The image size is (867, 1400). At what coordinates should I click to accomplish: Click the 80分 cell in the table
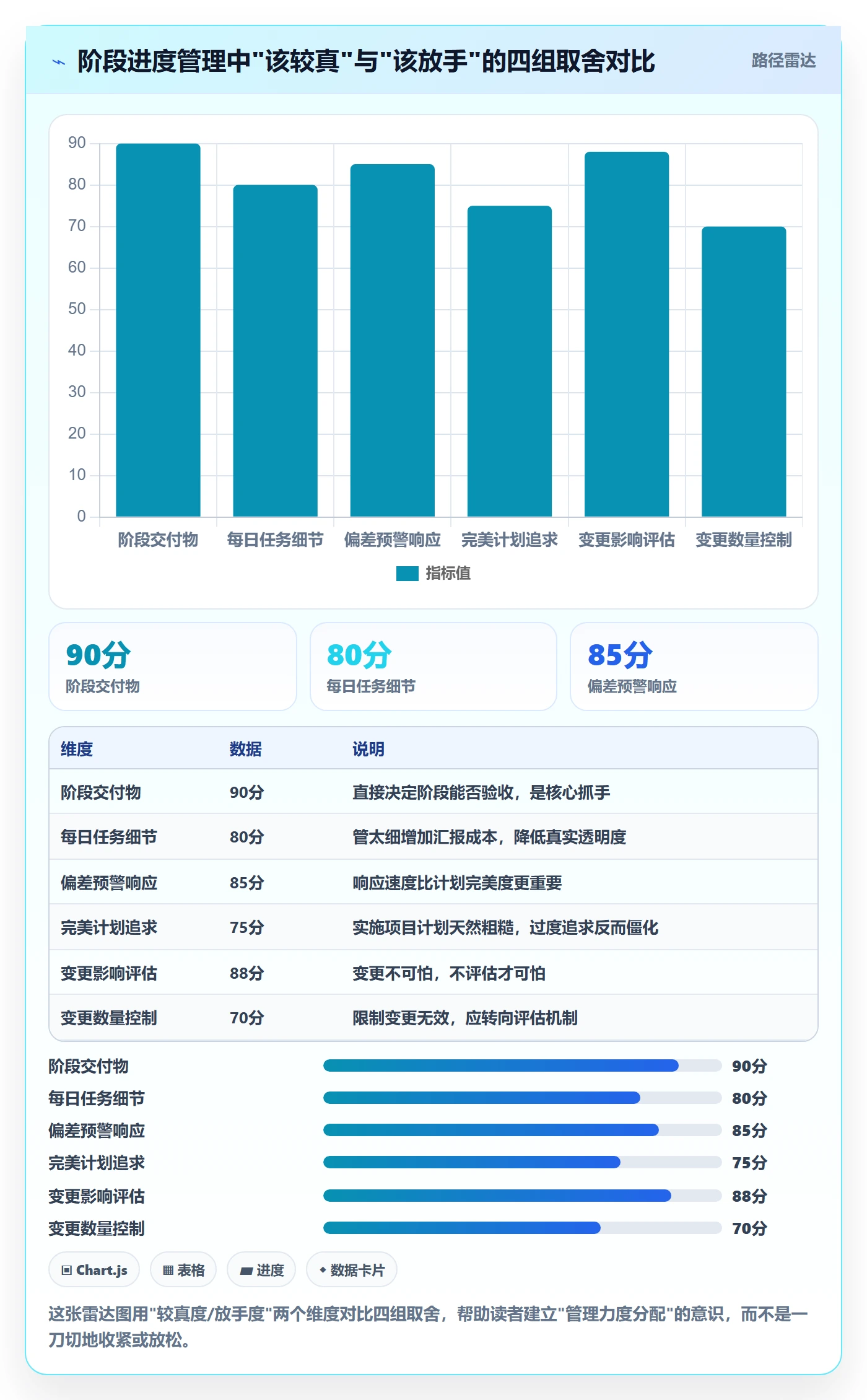click(247, 837)
